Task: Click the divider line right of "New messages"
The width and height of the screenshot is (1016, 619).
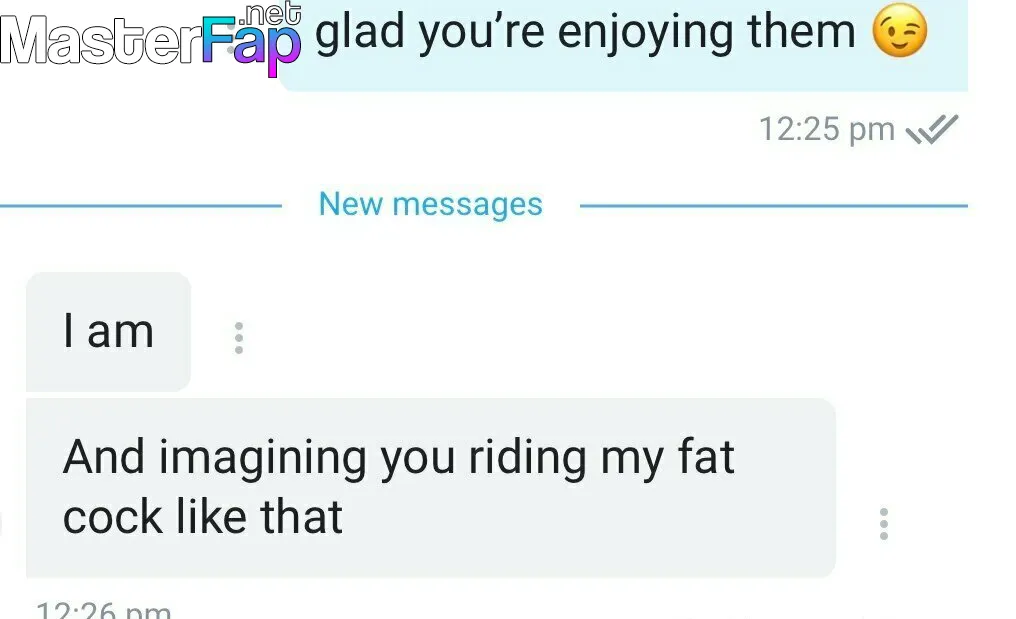Action: (774, 206)
